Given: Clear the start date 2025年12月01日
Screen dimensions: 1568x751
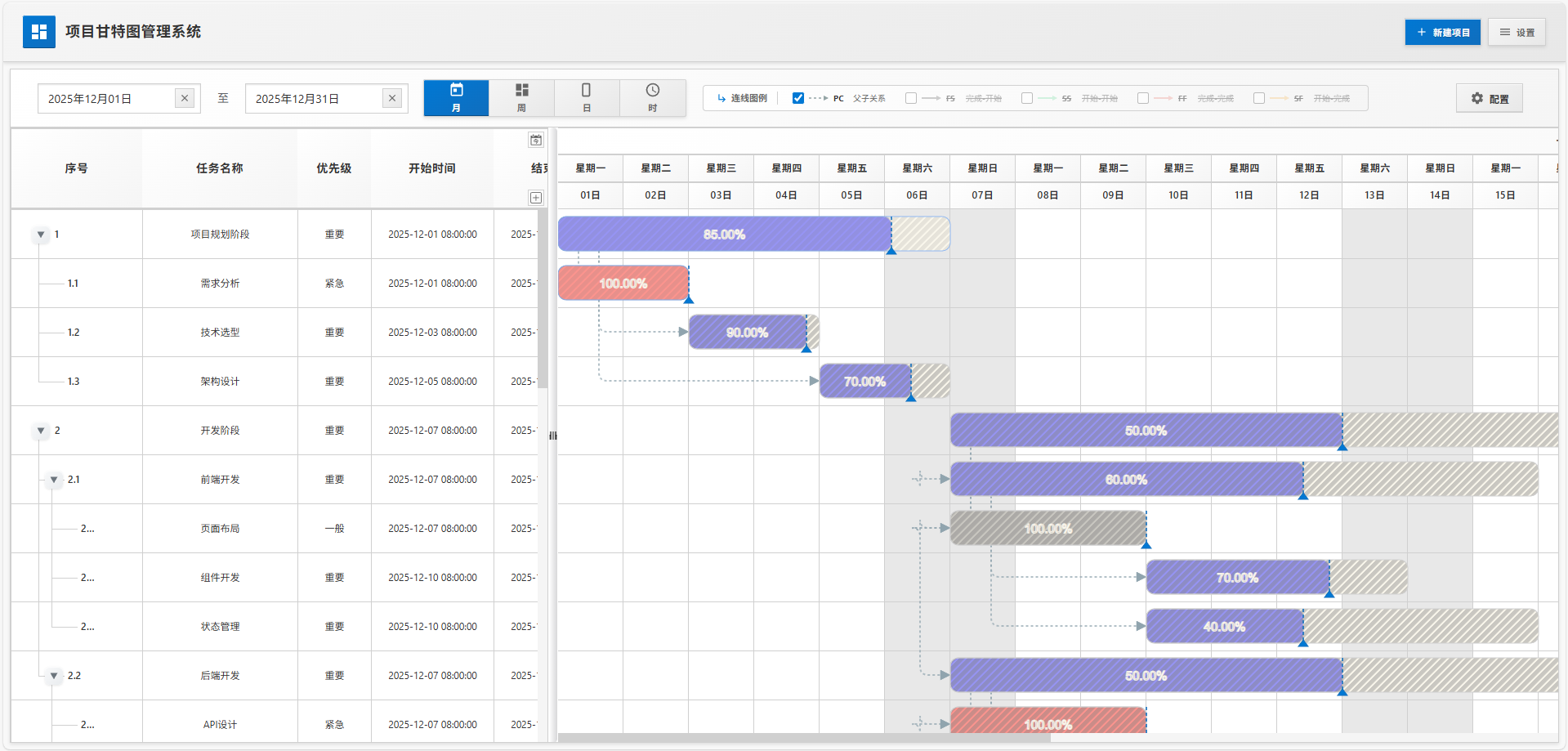Looking at the screenshot, I should [x=185, y=98].
